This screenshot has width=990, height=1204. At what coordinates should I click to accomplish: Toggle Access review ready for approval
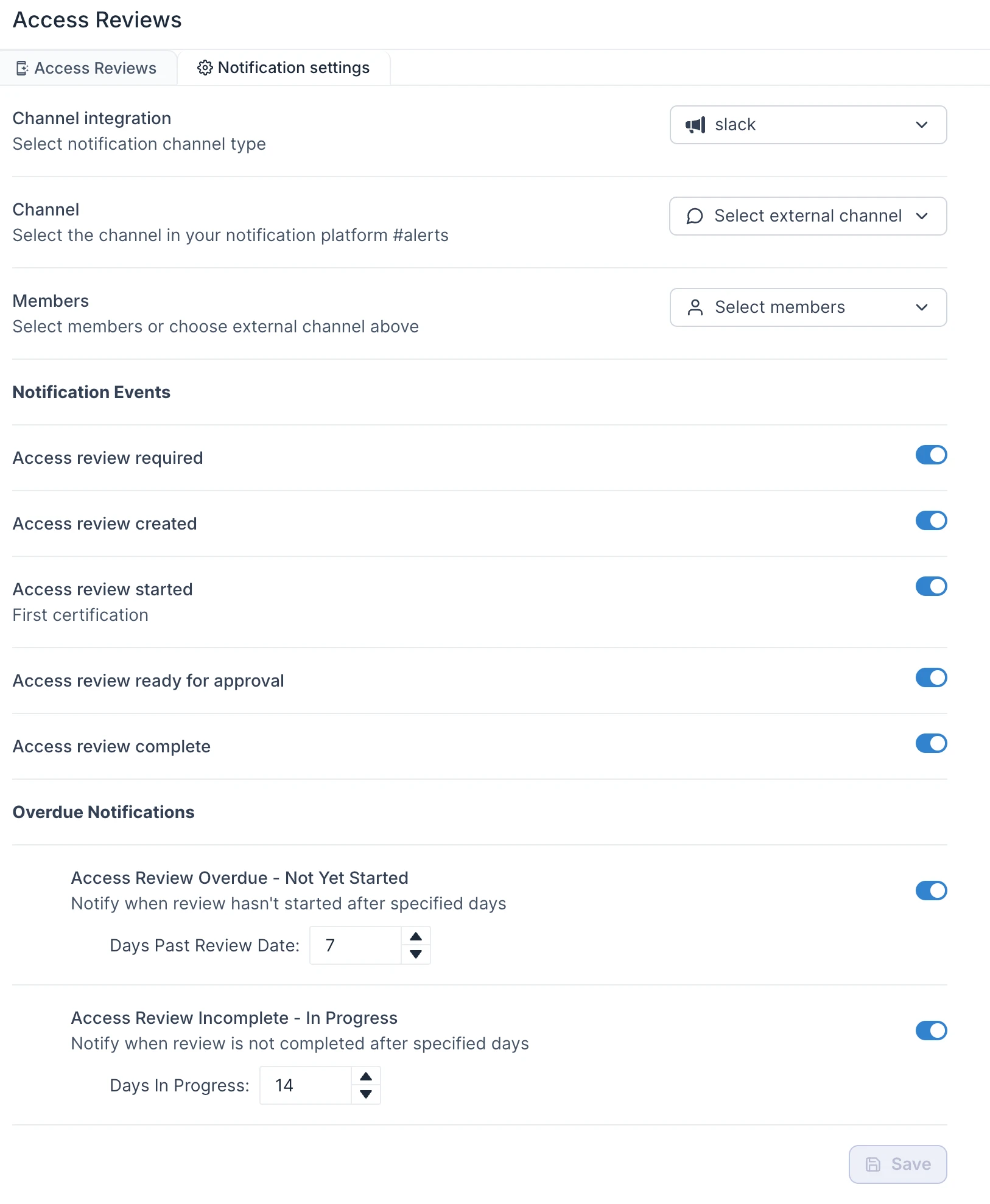tap(931, 677)
